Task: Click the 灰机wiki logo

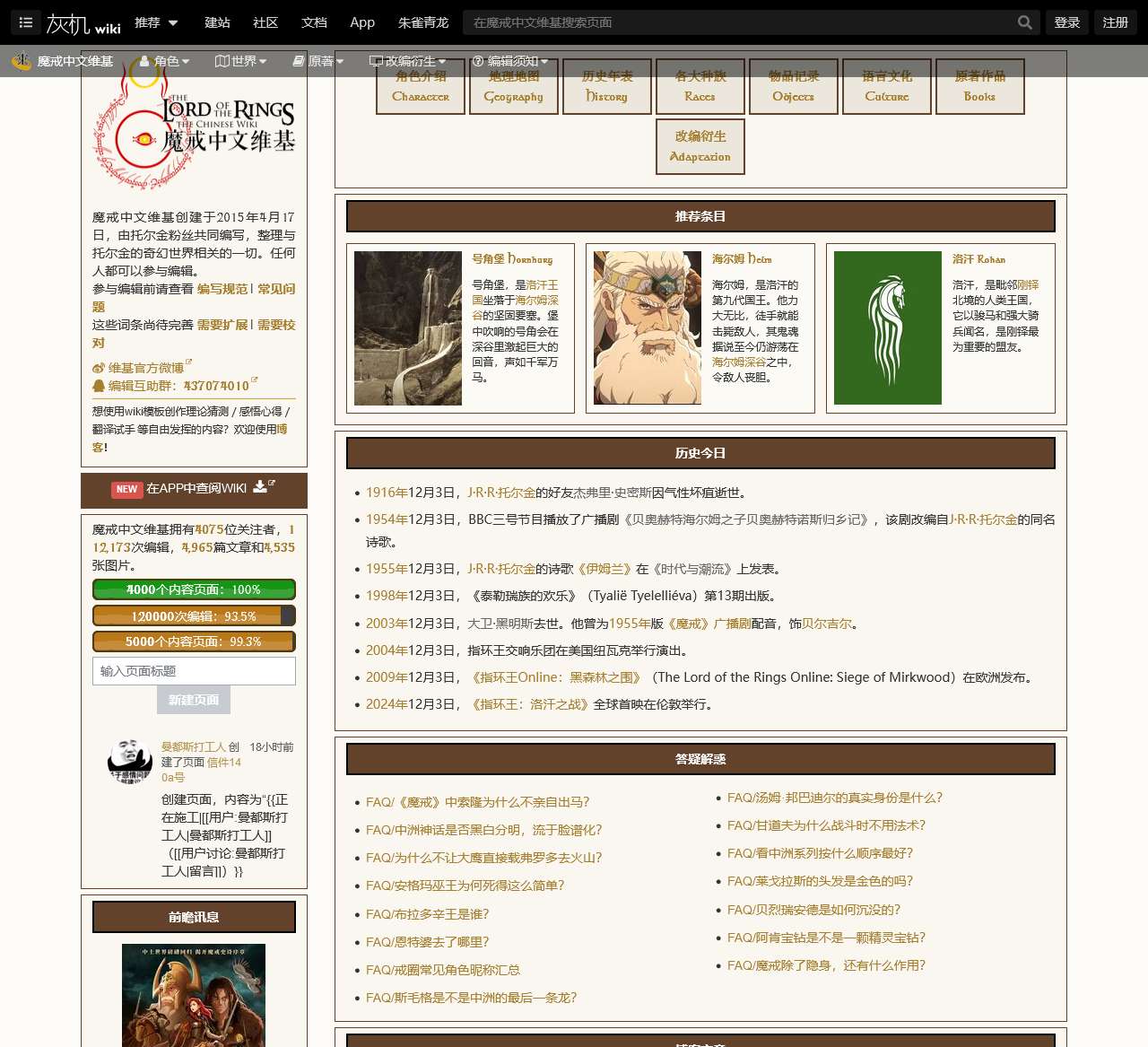Action: click(83, 23)
